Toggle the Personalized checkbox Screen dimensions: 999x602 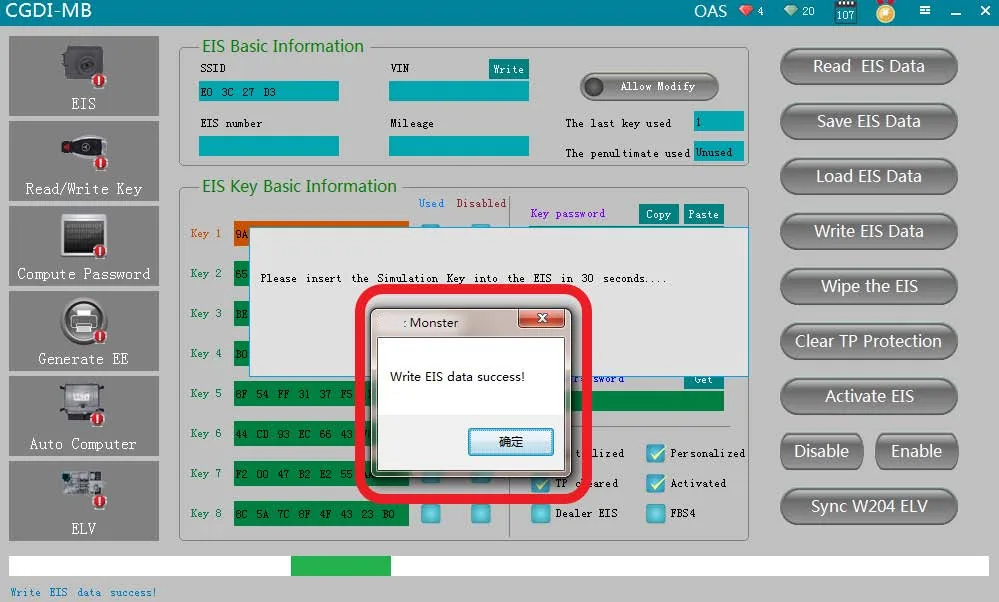(655, 453)
